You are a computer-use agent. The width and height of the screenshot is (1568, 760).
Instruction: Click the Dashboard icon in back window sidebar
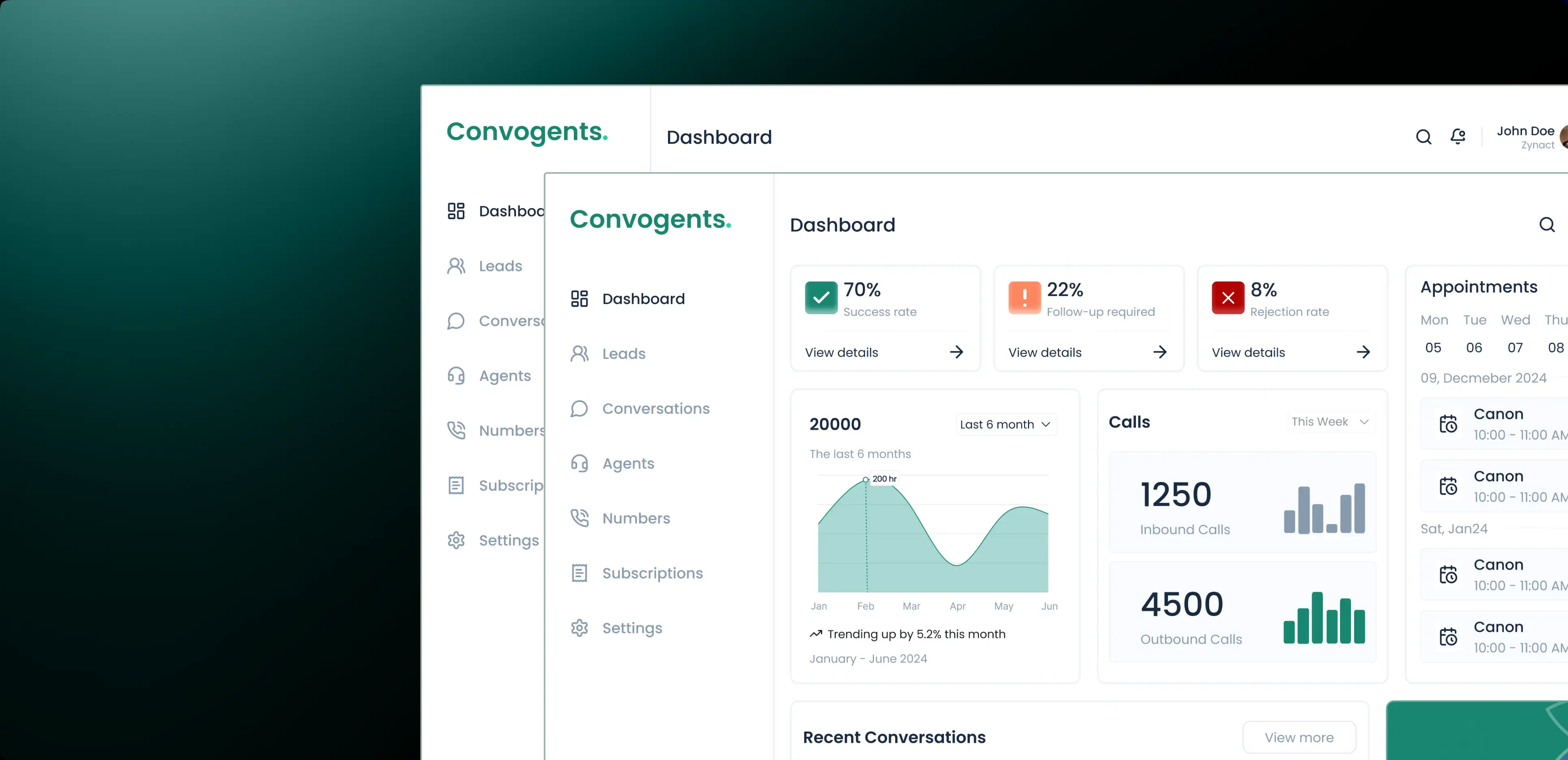(456, 211)
